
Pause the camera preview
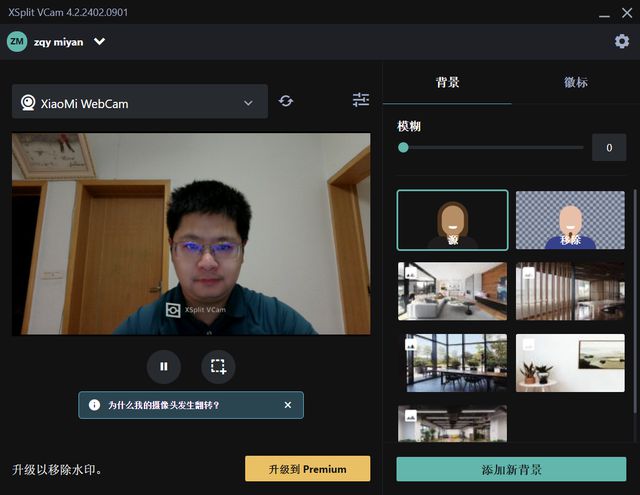164,366
